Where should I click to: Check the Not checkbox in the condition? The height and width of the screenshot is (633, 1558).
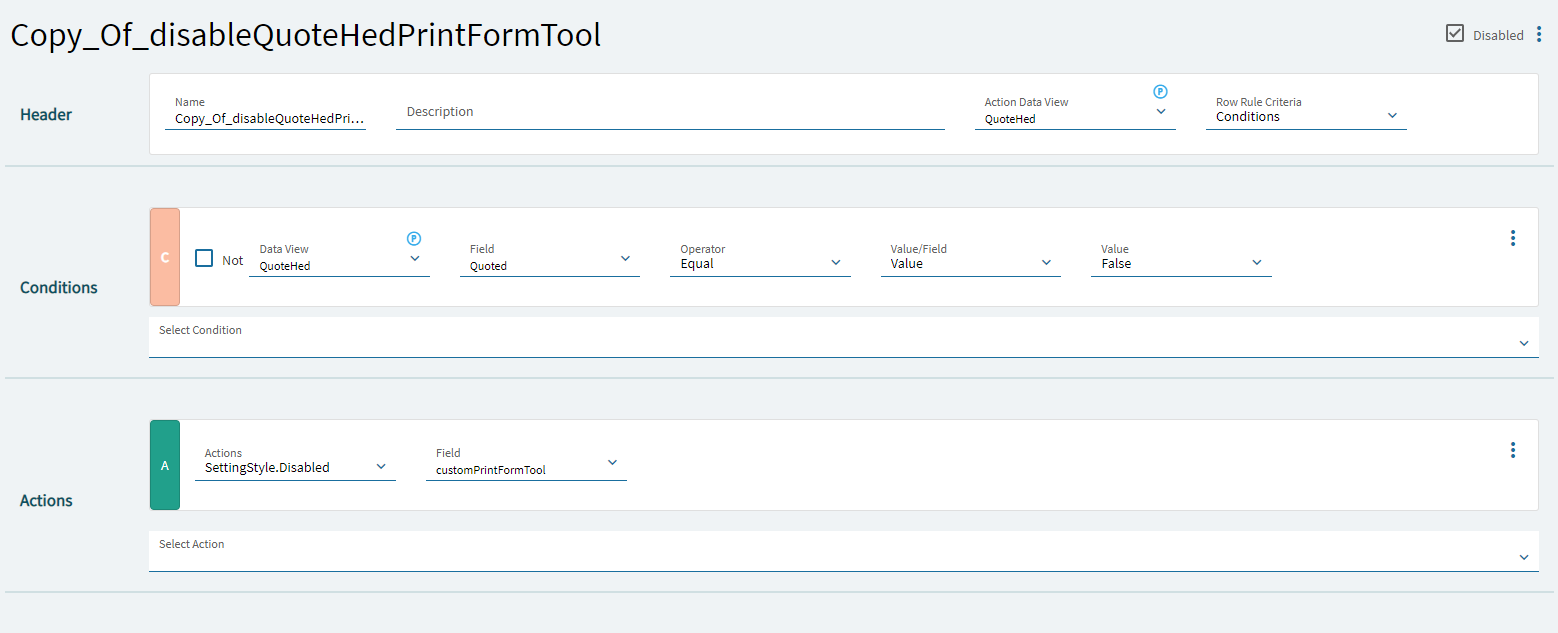click(204, 258)
